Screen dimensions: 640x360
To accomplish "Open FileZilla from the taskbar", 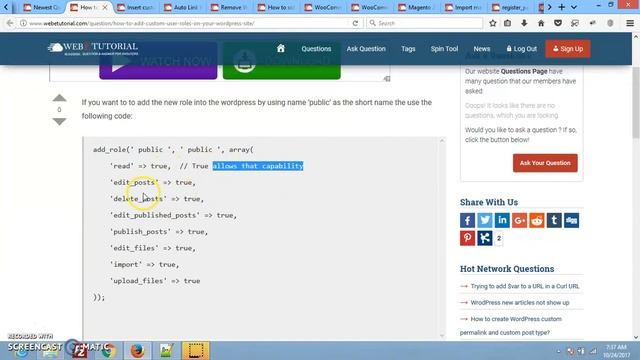I will click(80, 351).
